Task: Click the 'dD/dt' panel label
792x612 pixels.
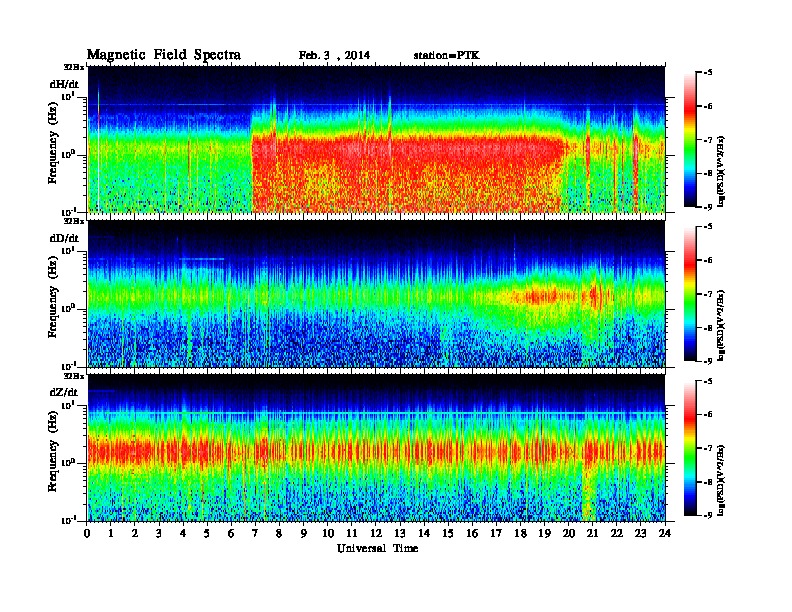Action: click(x=64, y=238)
